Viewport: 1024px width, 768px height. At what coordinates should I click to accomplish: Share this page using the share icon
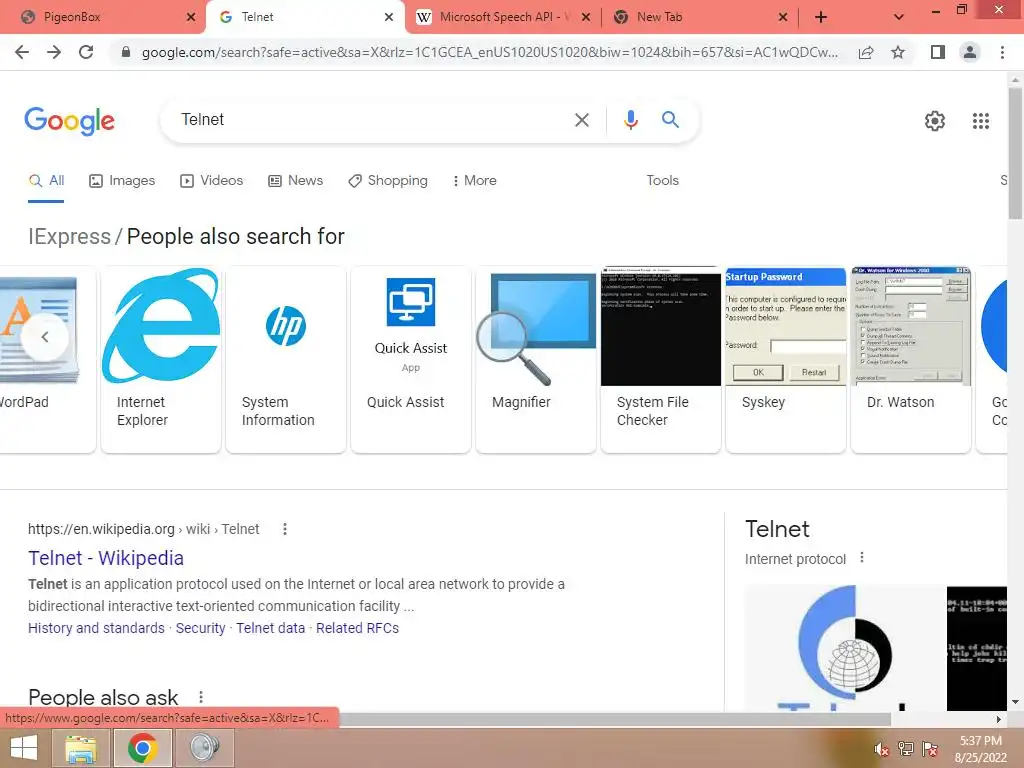coord(866,52)
